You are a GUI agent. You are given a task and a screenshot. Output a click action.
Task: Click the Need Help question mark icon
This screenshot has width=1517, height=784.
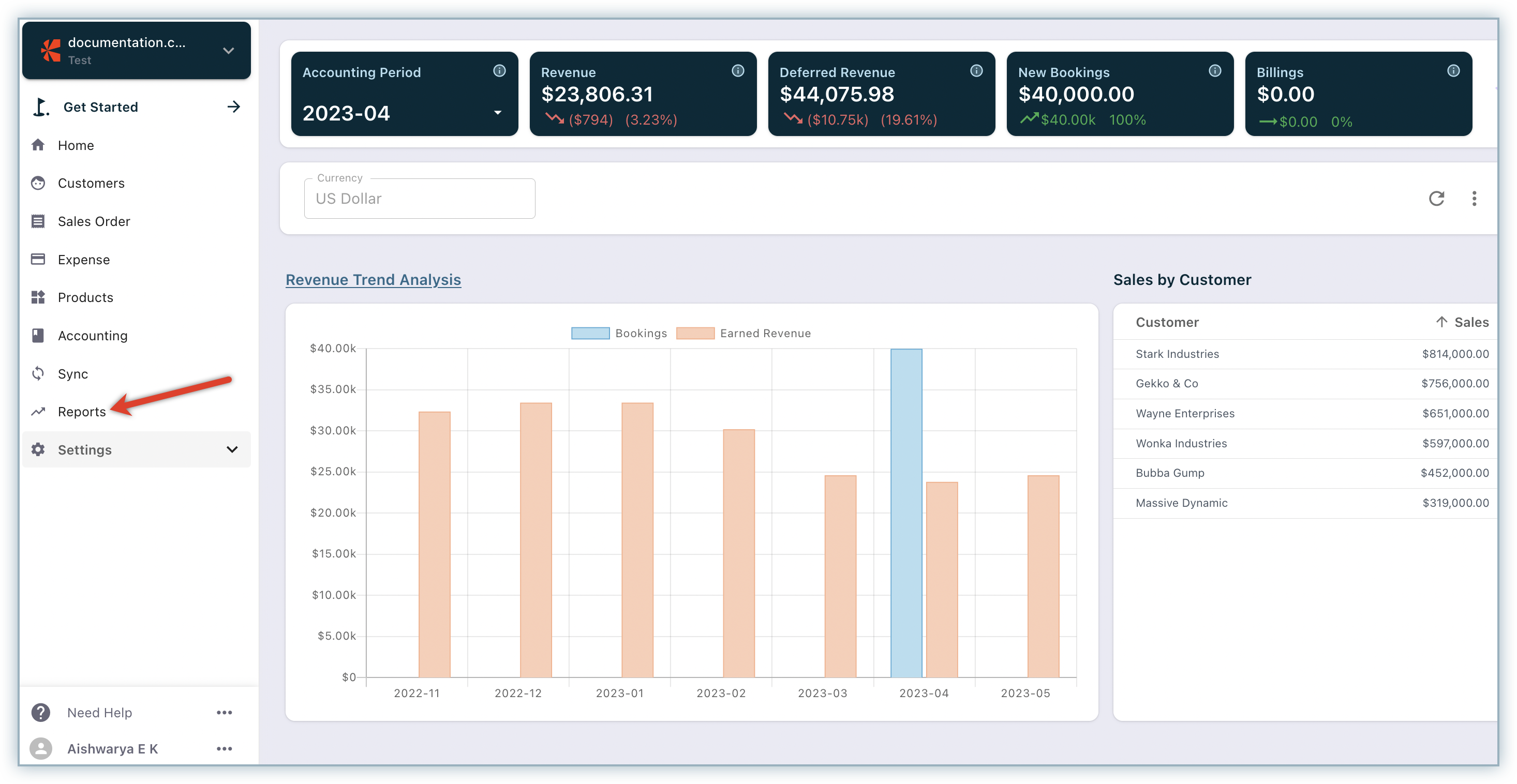click(41, 712)
